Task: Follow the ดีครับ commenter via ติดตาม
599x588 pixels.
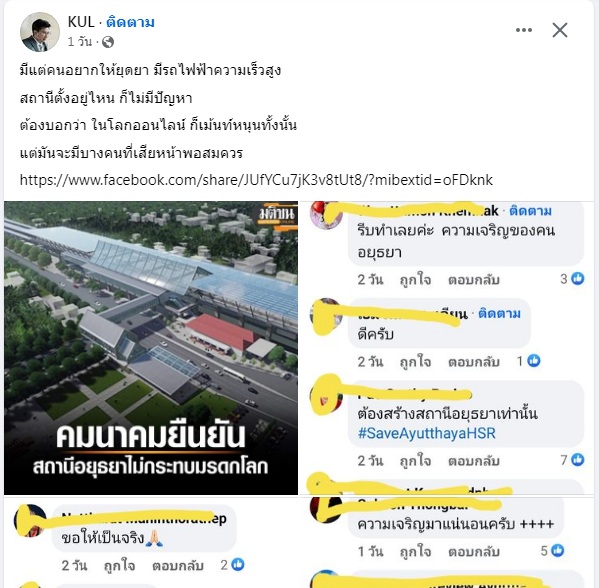Action: 499,313
